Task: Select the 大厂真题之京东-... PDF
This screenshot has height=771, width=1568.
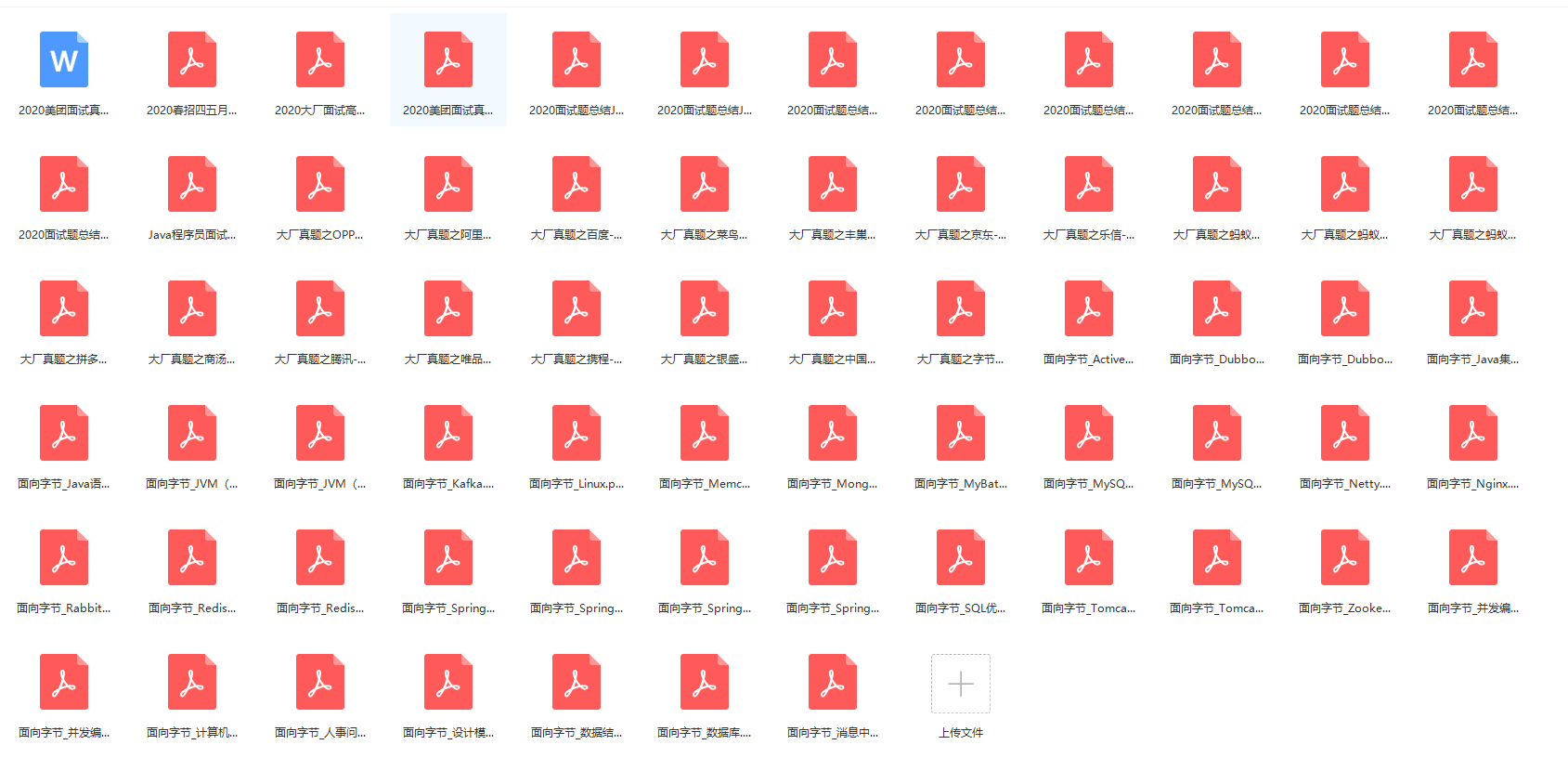Action: (961, 184)
